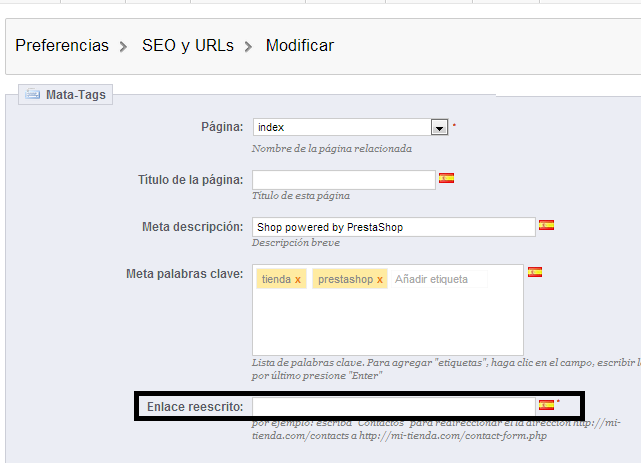Click the Spain flag beside Meta palabras clave
This screenshot has width=641, height=463.
pos(535,272)
